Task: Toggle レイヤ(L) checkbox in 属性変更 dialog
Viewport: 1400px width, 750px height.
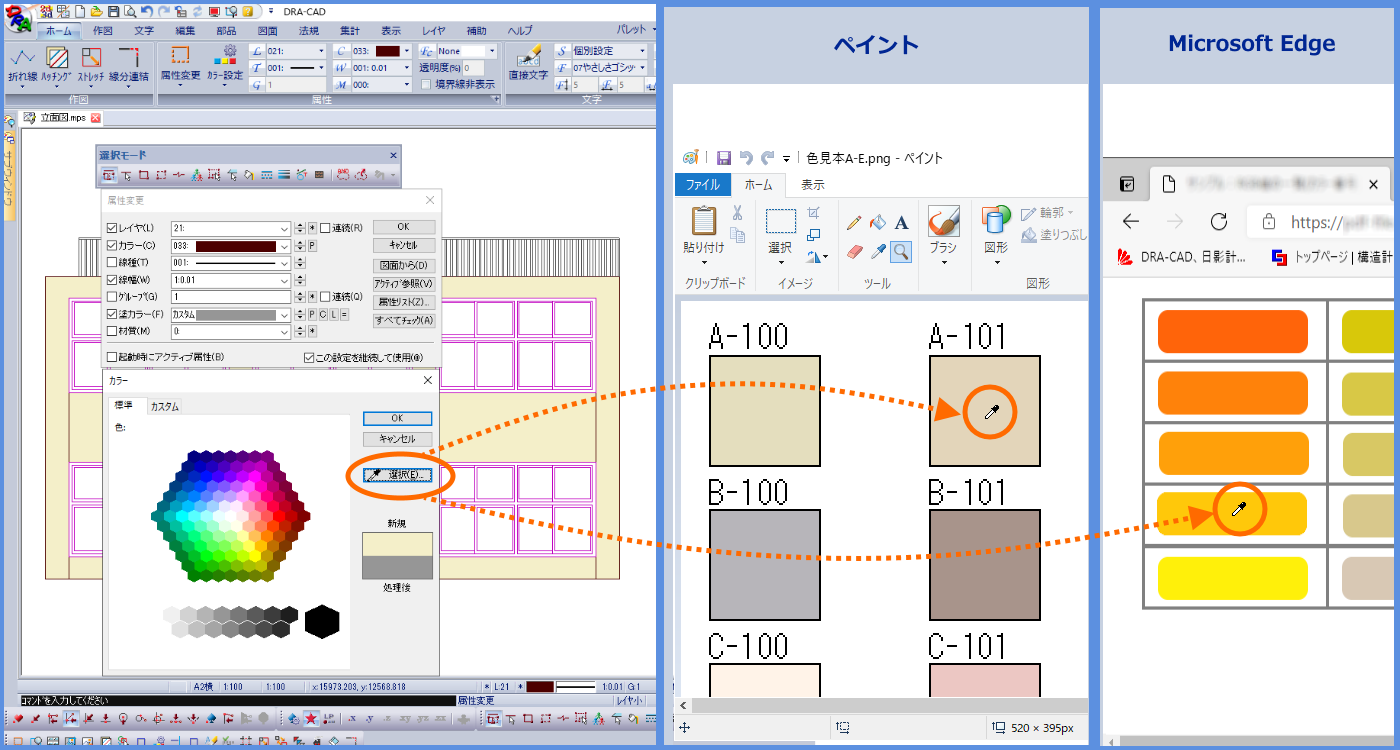Action: (112, 228)
